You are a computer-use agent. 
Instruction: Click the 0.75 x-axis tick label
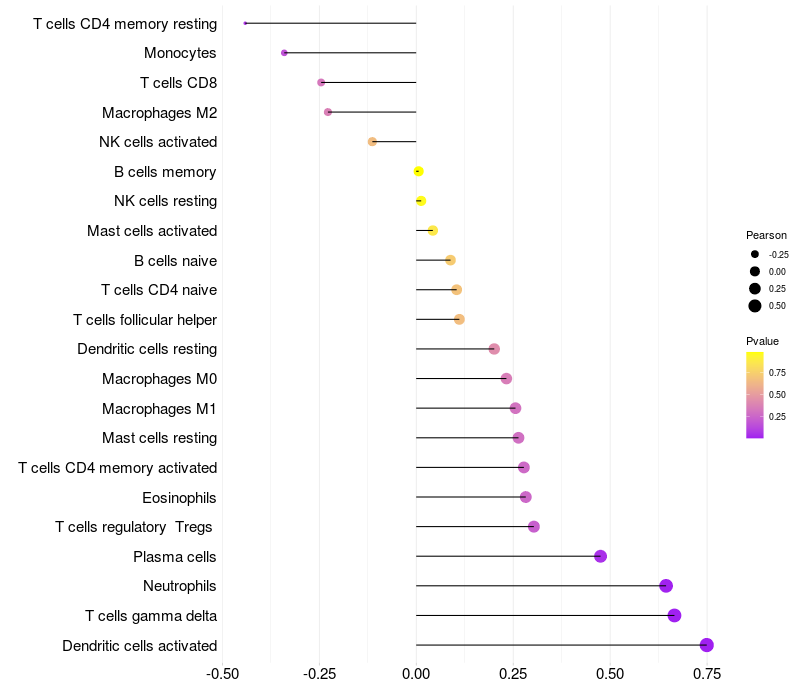click(x=707, y=674)
